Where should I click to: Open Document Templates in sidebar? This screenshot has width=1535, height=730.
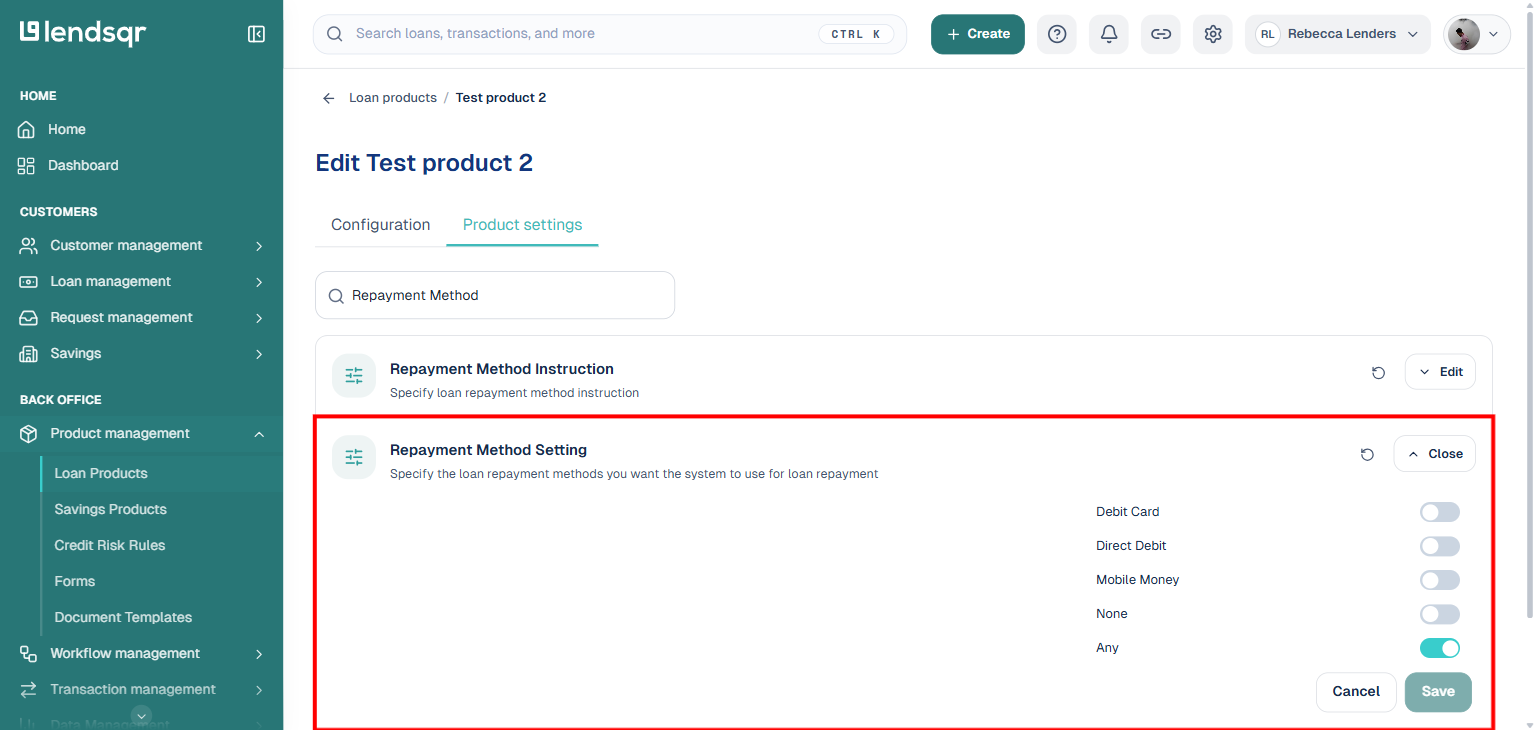point(123,617)
